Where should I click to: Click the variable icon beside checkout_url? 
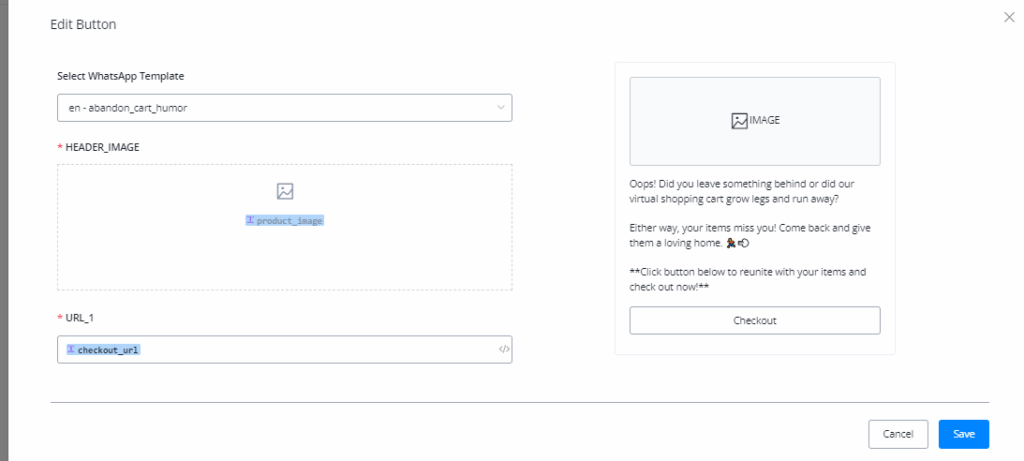pos(71,349)
